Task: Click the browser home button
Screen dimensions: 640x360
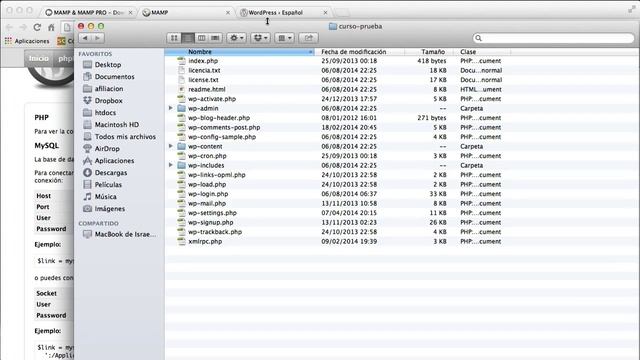Action: pos(51,27)
